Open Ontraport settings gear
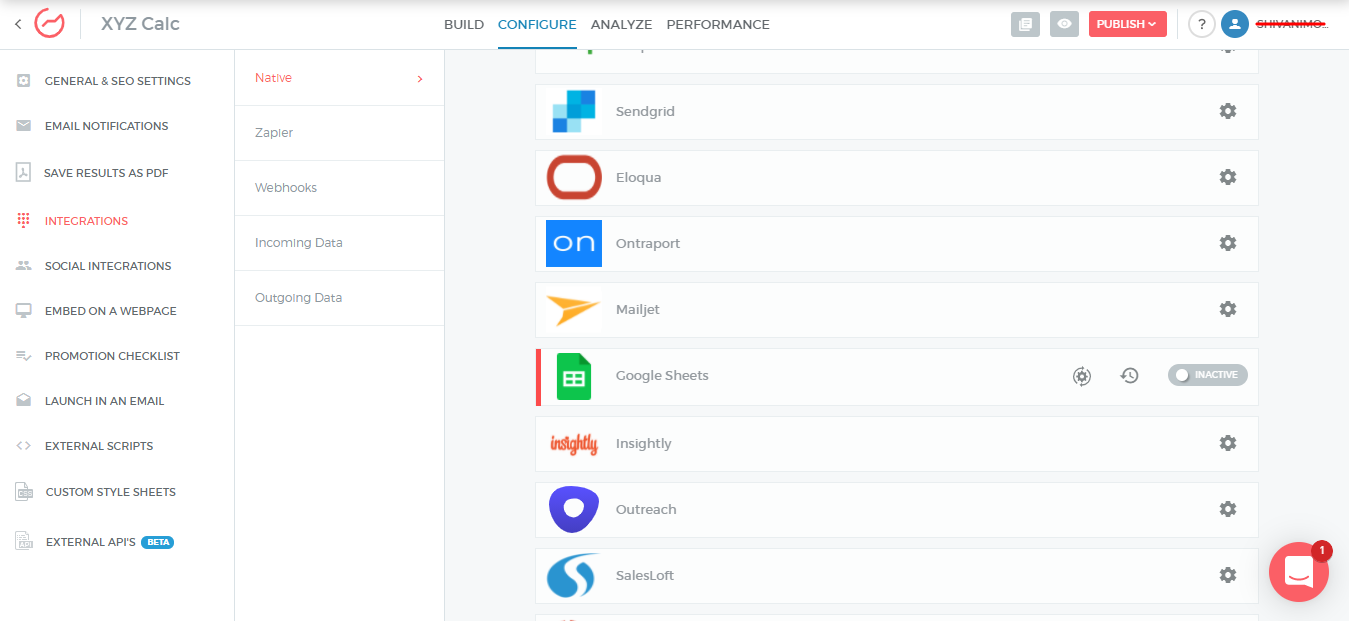Image resolution: width=1349 pixels, height=621 pixels. [1228, 243]
